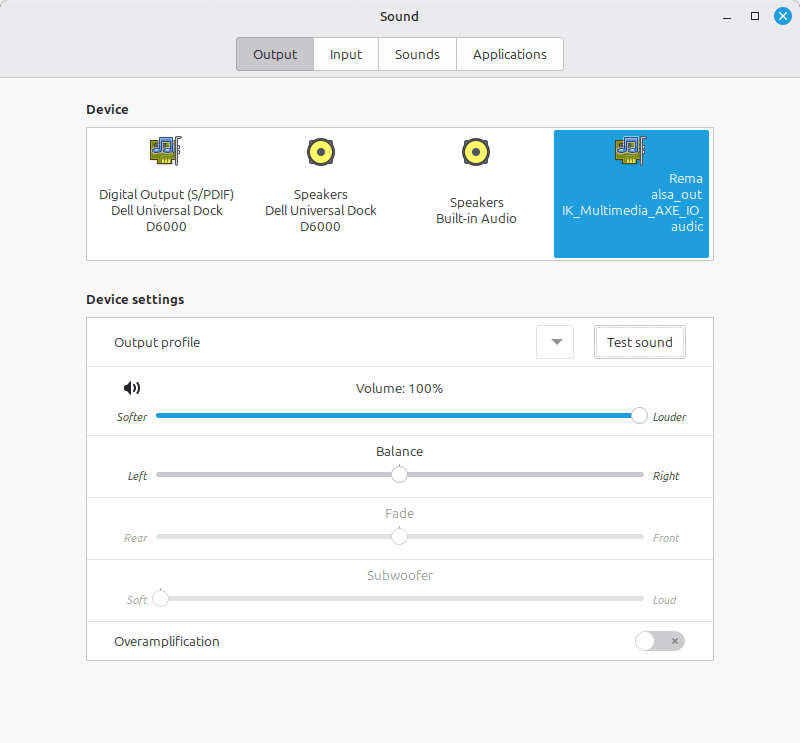The height and width of the screenshot is (743, 800).
Task: Click the Balance slider knob
Action: [x=400, y=474]
